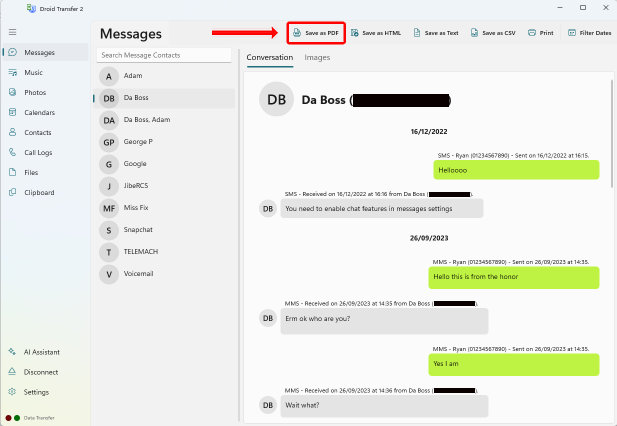
Task: Click the George P avatar circle
Action: 109,142
